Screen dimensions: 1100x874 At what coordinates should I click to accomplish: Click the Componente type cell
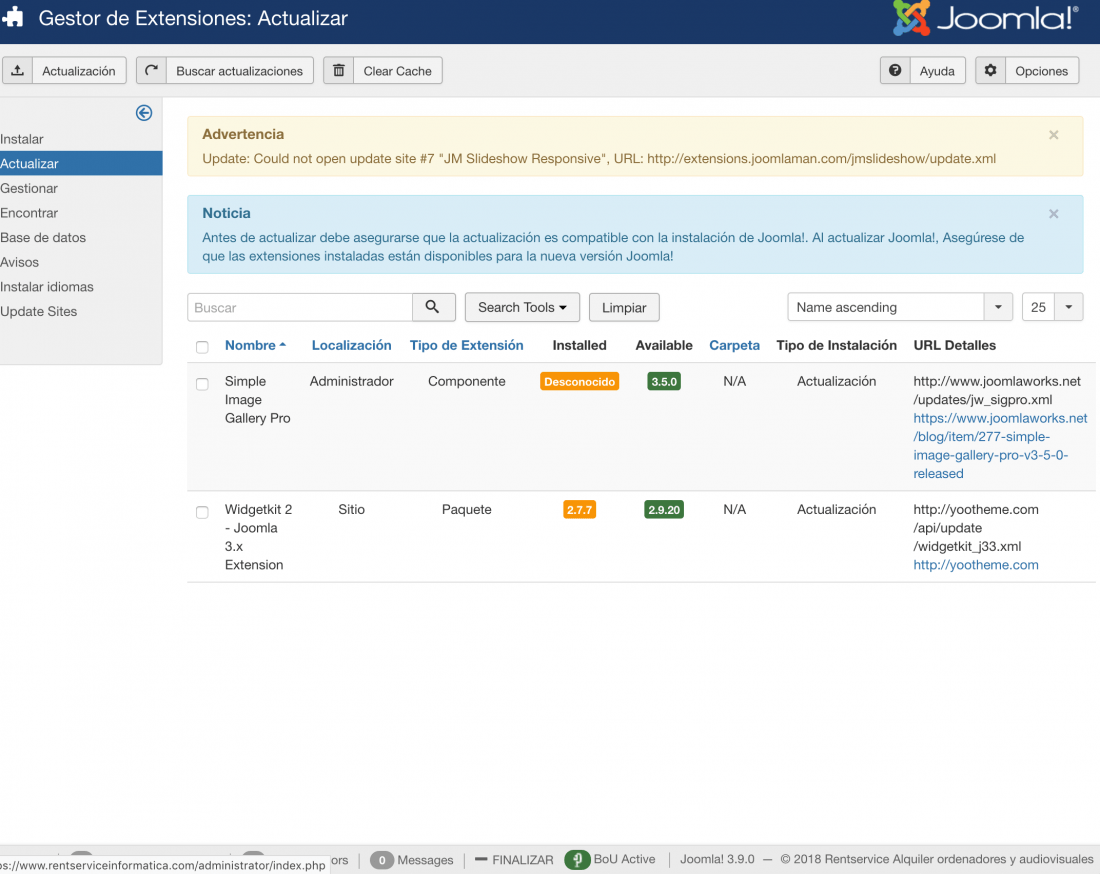(x=467, y=381)
